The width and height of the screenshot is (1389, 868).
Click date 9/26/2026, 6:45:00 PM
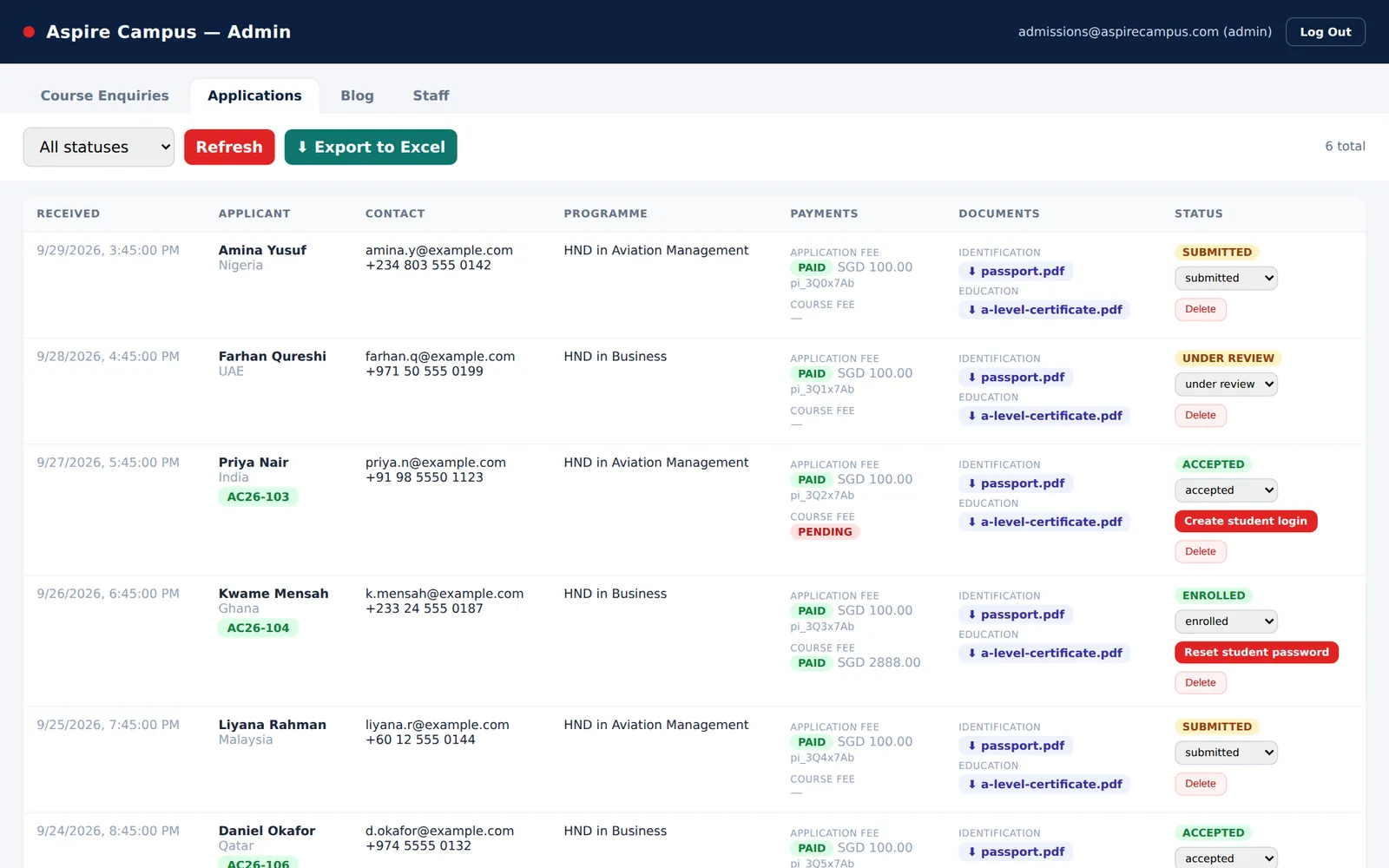tap(108, 593)
